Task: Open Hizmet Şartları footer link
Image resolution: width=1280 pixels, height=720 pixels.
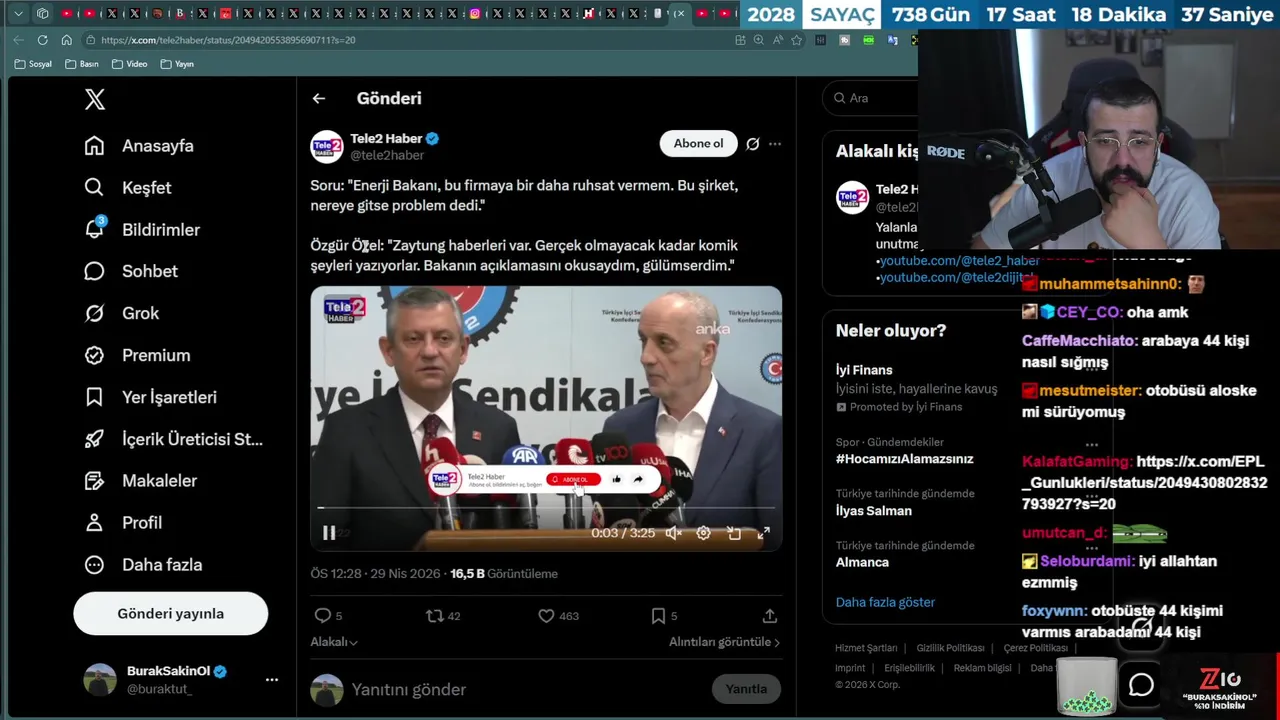Action: pyautogui.click(x=866, y=648)
